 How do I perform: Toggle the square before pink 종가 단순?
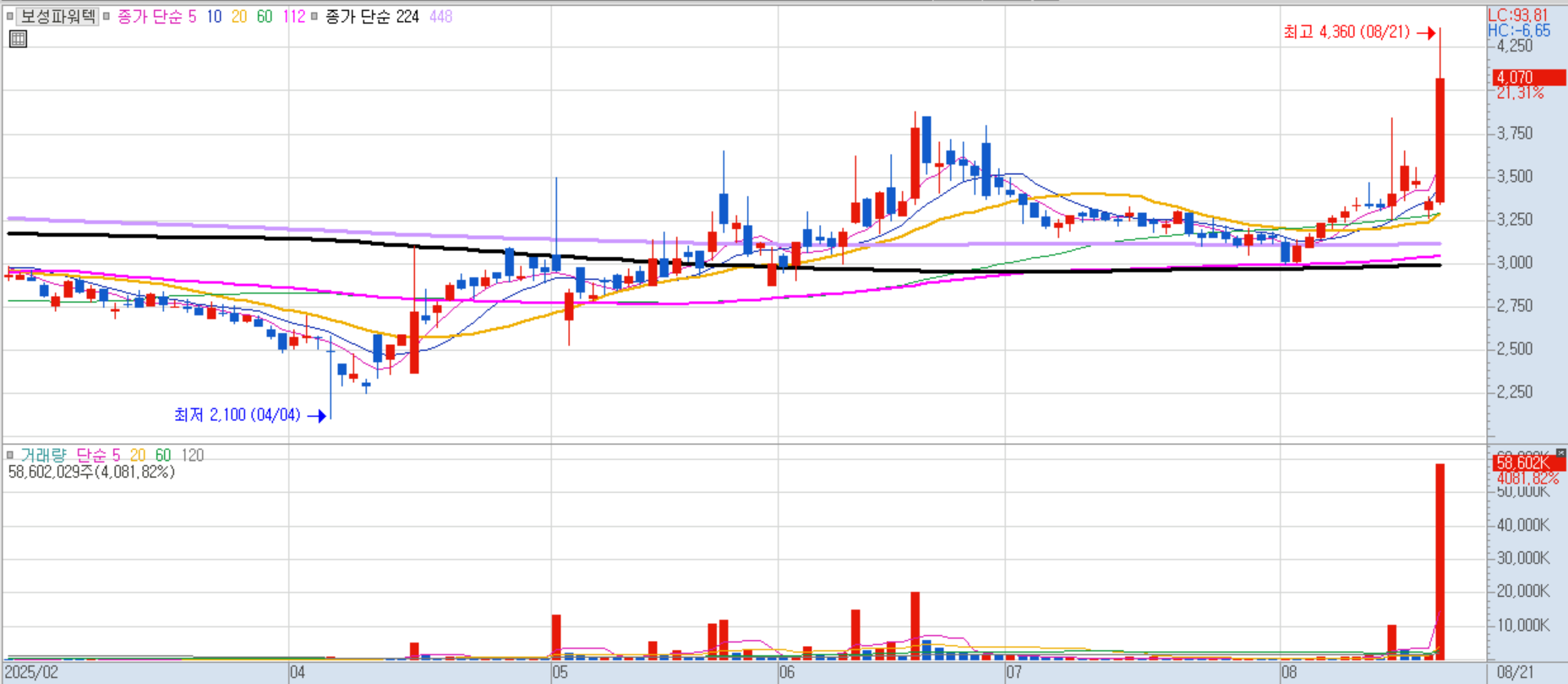click(107, 16)
